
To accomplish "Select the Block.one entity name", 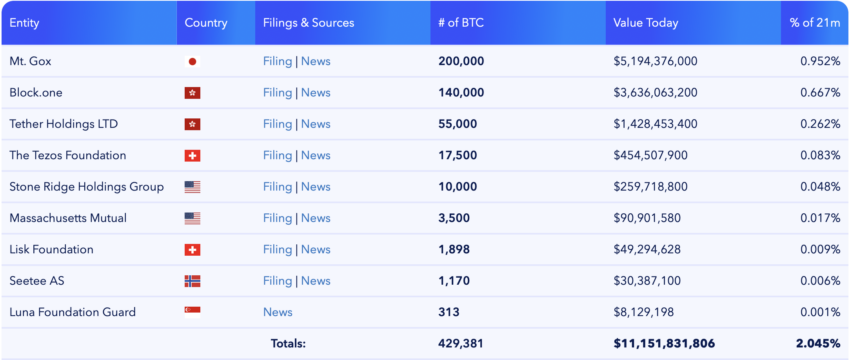I will tap(36, 93).
